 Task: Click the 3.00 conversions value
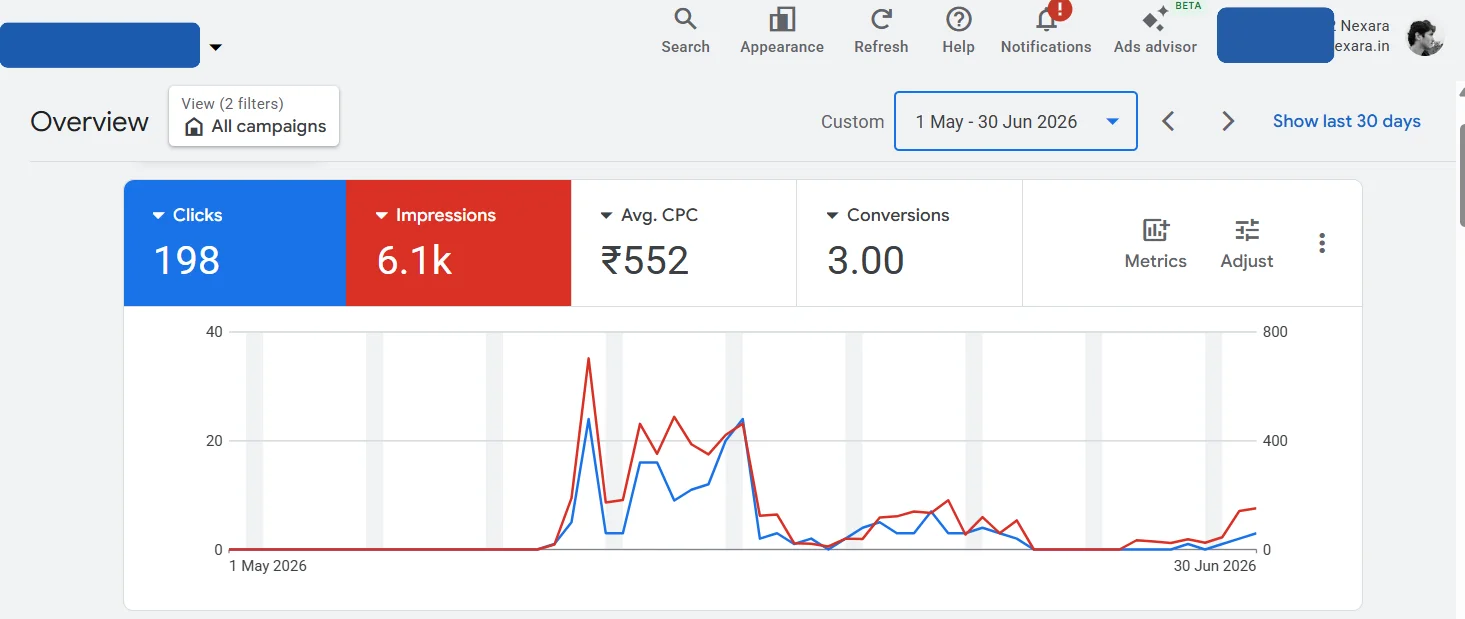pyautogui.click(x=866, y=261)
